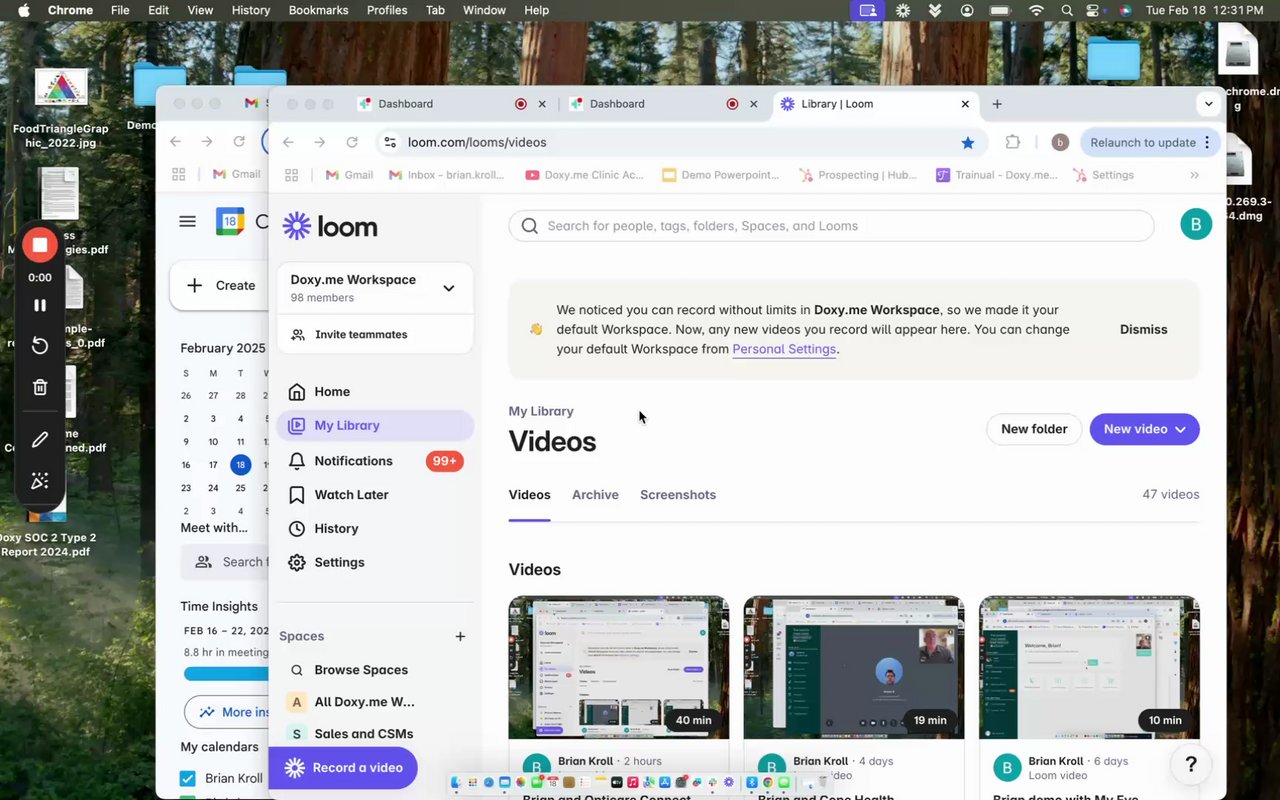Open the Bookmarks menu in the menu bar
Screen dimensions: 1280x800
click(318, 10)
